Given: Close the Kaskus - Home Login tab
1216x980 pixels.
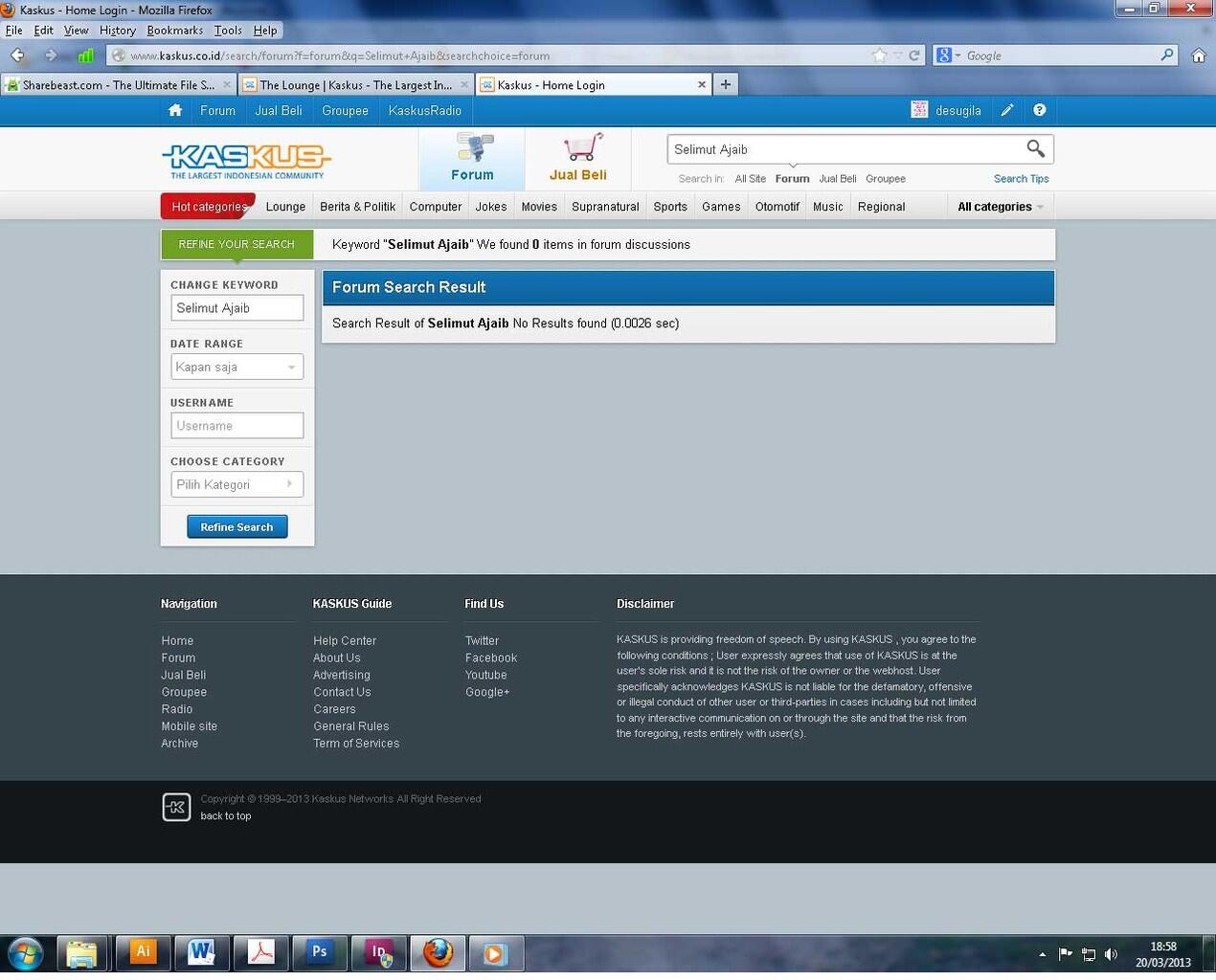Looking at the screenshot, I should (x=702, y=84).
